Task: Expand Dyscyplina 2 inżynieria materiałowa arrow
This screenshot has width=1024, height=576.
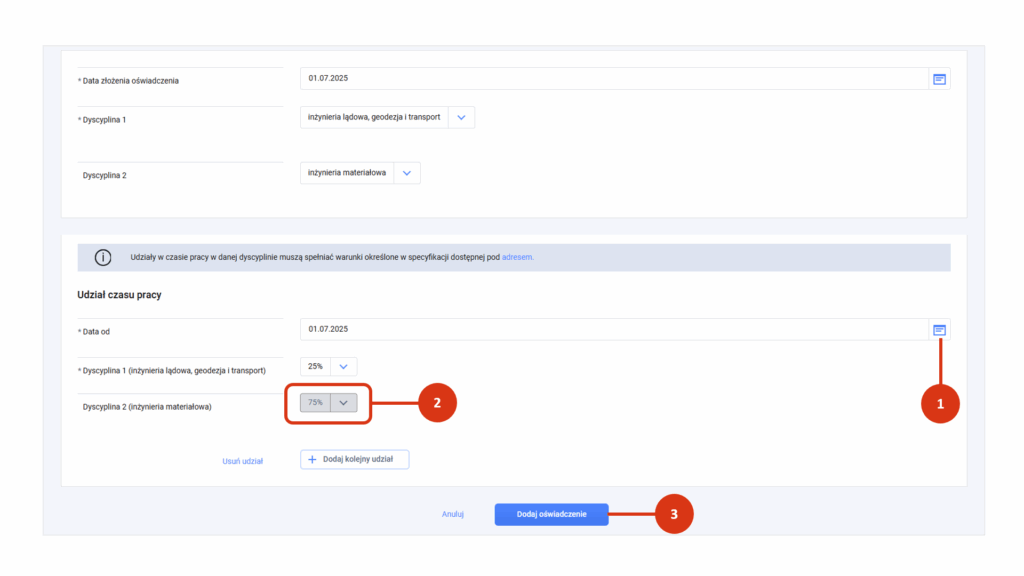Action: pos(407,173)
